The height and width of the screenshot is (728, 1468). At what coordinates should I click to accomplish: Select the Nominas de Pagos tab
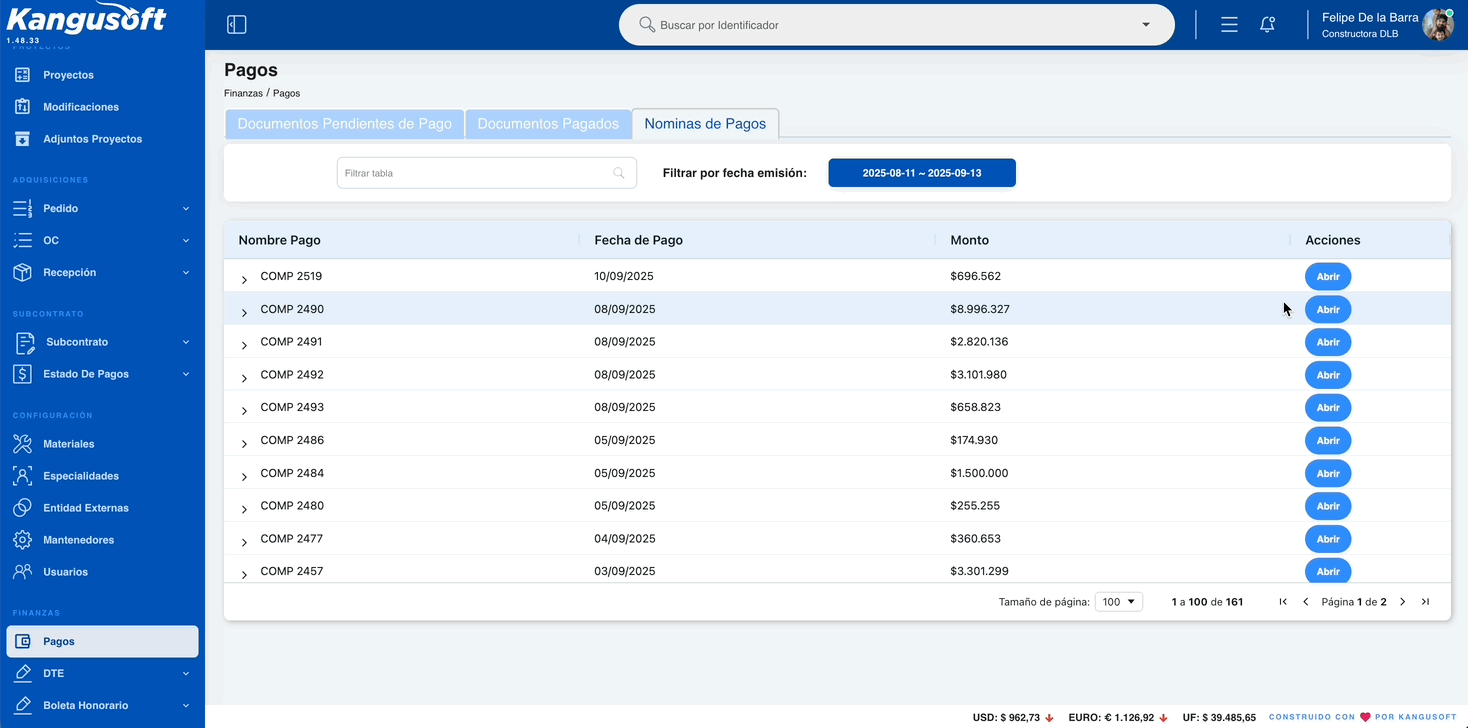(x=705, y=124)
